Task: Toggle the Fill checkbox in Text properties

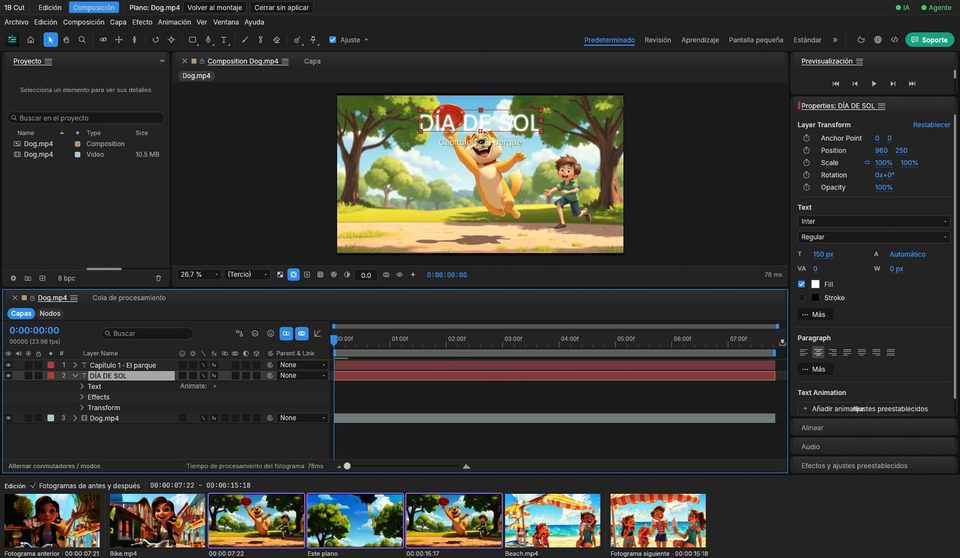Action: pos(801,284)
